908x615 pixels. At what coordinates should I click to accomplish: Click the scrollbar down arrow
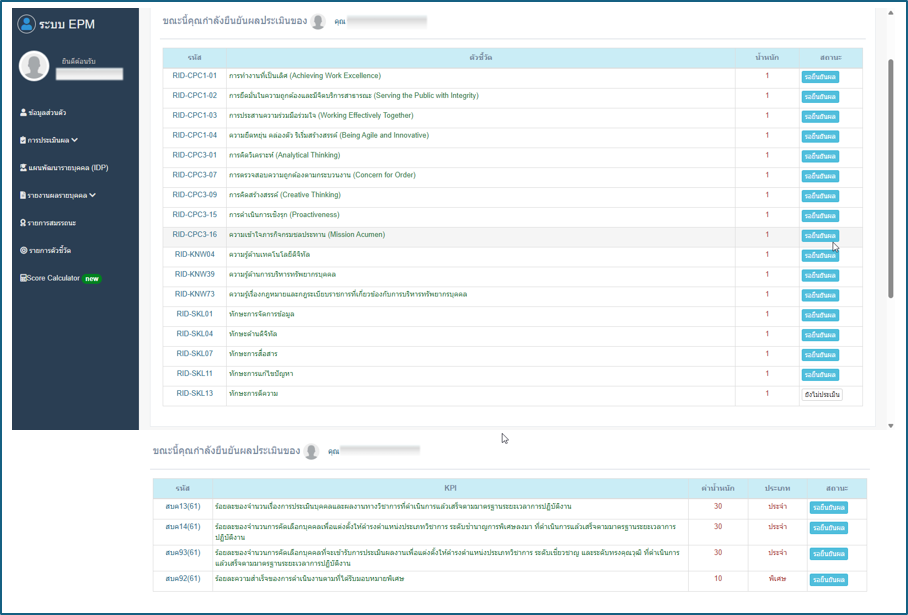pos(891,426)
